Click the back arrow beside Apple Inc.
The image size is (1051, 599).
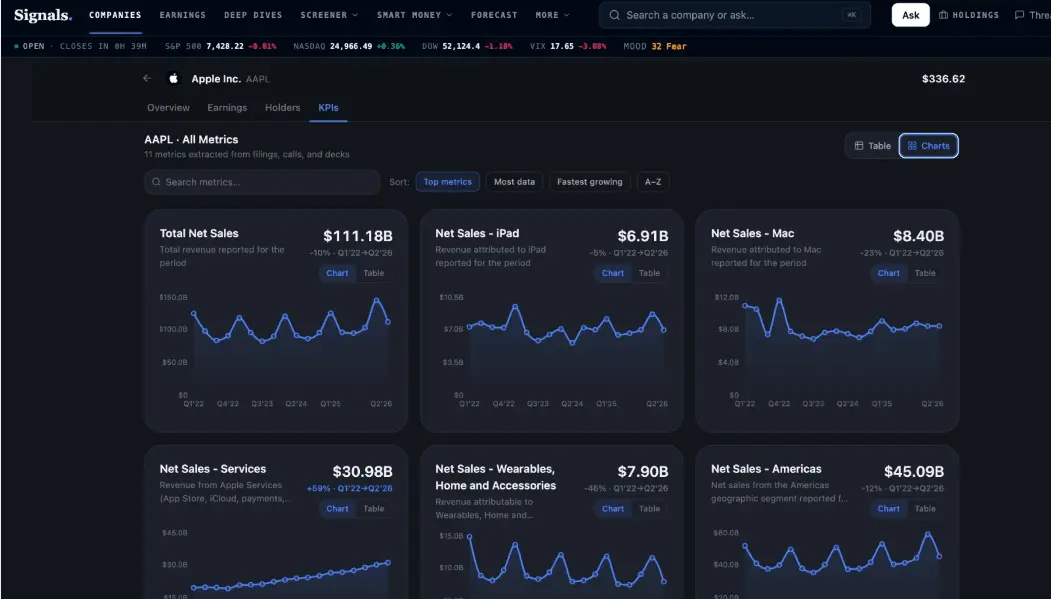coord(147,78)
